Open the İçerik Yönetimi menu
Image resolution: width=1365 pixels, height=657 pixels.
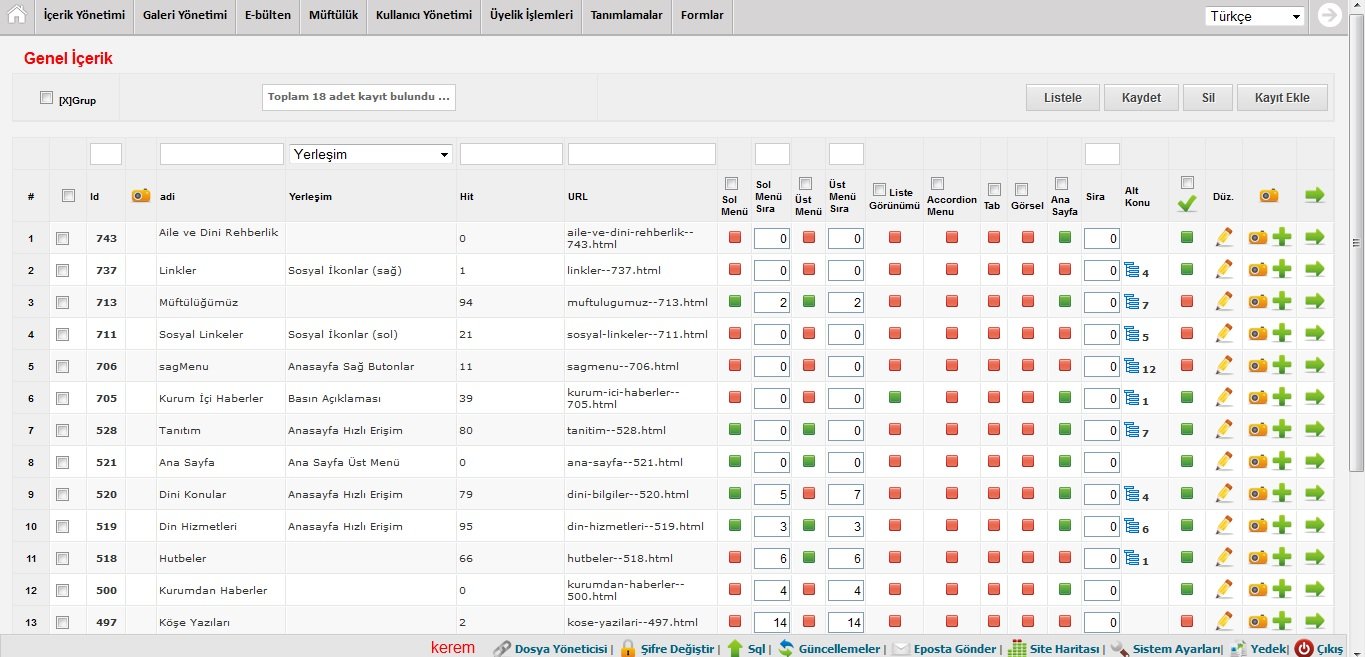pos(85,16)
